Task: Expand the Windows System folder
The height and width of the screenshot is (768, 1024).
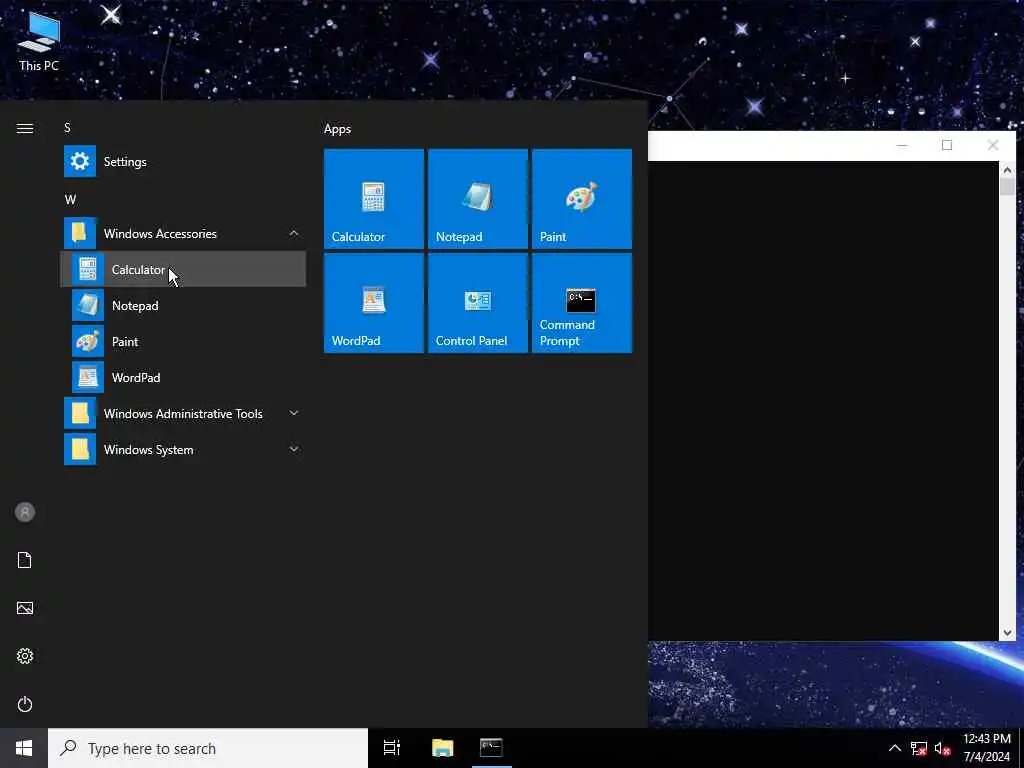Action: point(183,449)
